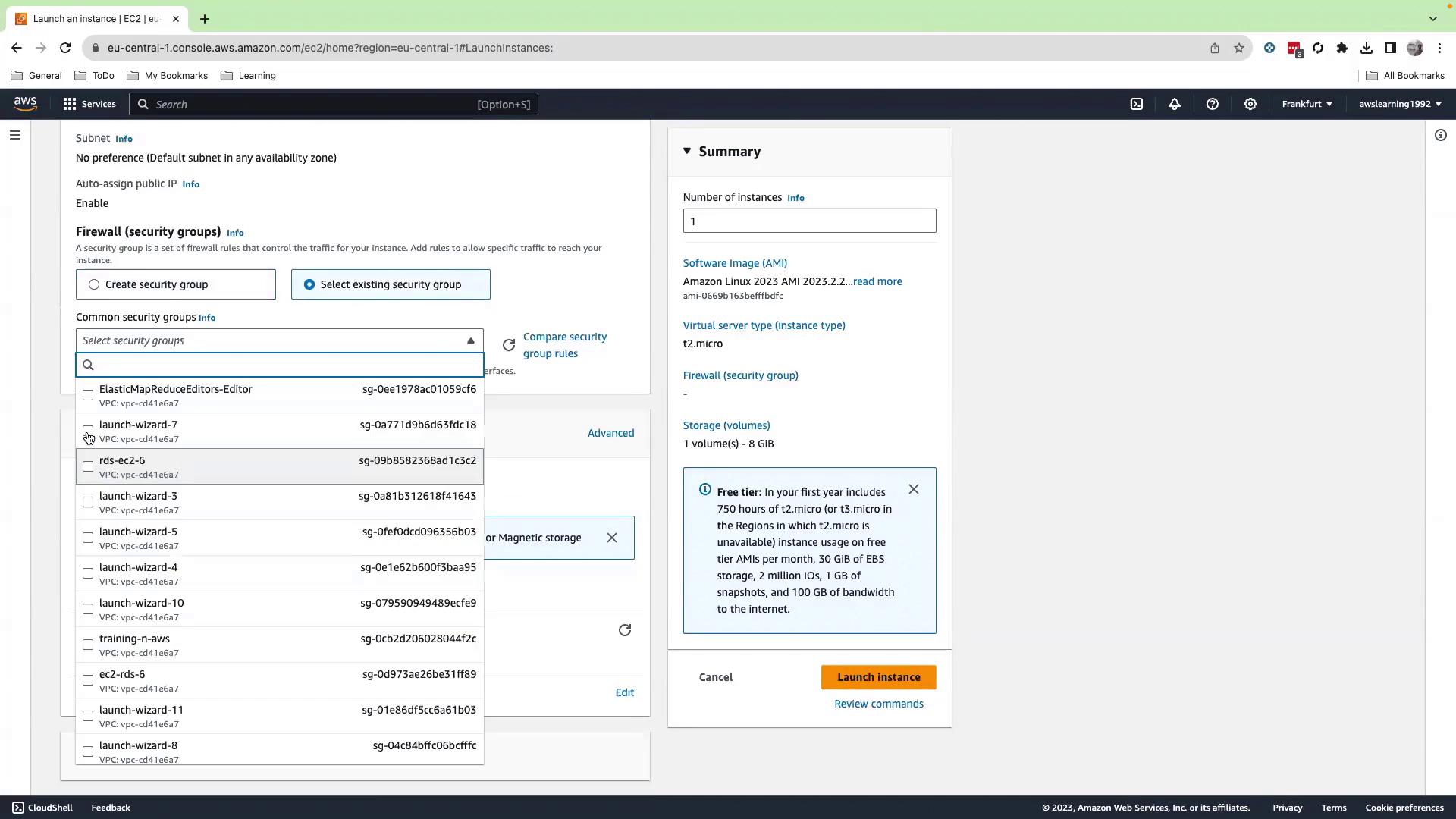Check the rds-ec2-6 security group
This screenshot has width=1456, height=819.
[88, 466]
